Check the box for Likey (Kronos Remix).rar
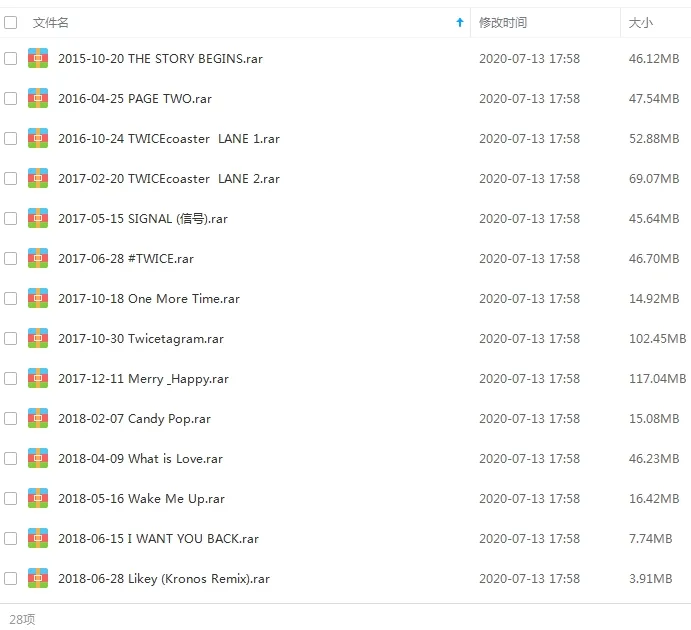691x630 pixels. 11,578
